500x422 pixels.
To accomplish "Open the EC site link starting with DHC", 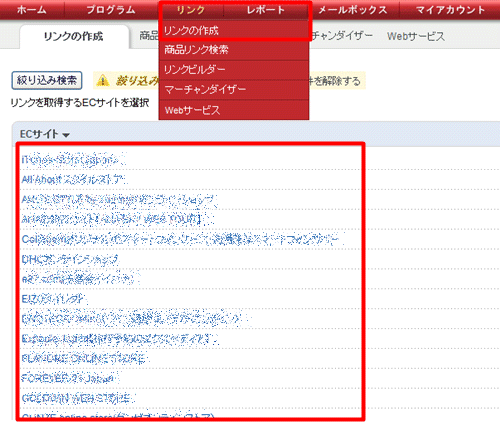I will (x=71, y=259).
